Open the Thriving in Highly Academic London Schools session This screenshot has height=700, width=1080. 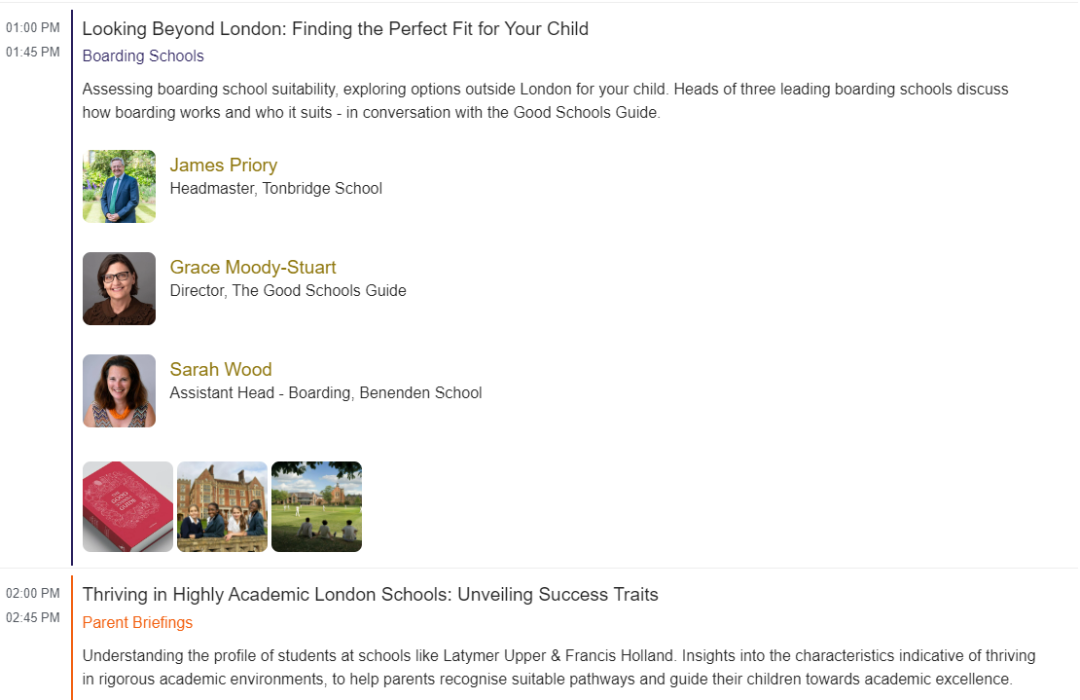tap(371, 595)
